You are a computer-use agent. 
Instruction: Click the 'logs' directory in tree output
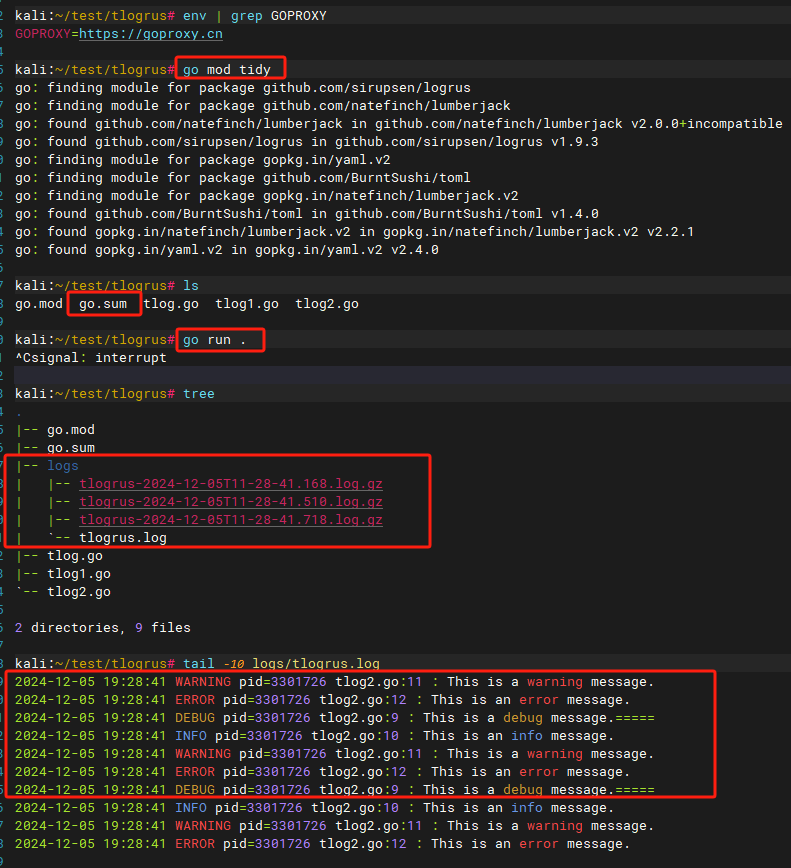(63, 466)
